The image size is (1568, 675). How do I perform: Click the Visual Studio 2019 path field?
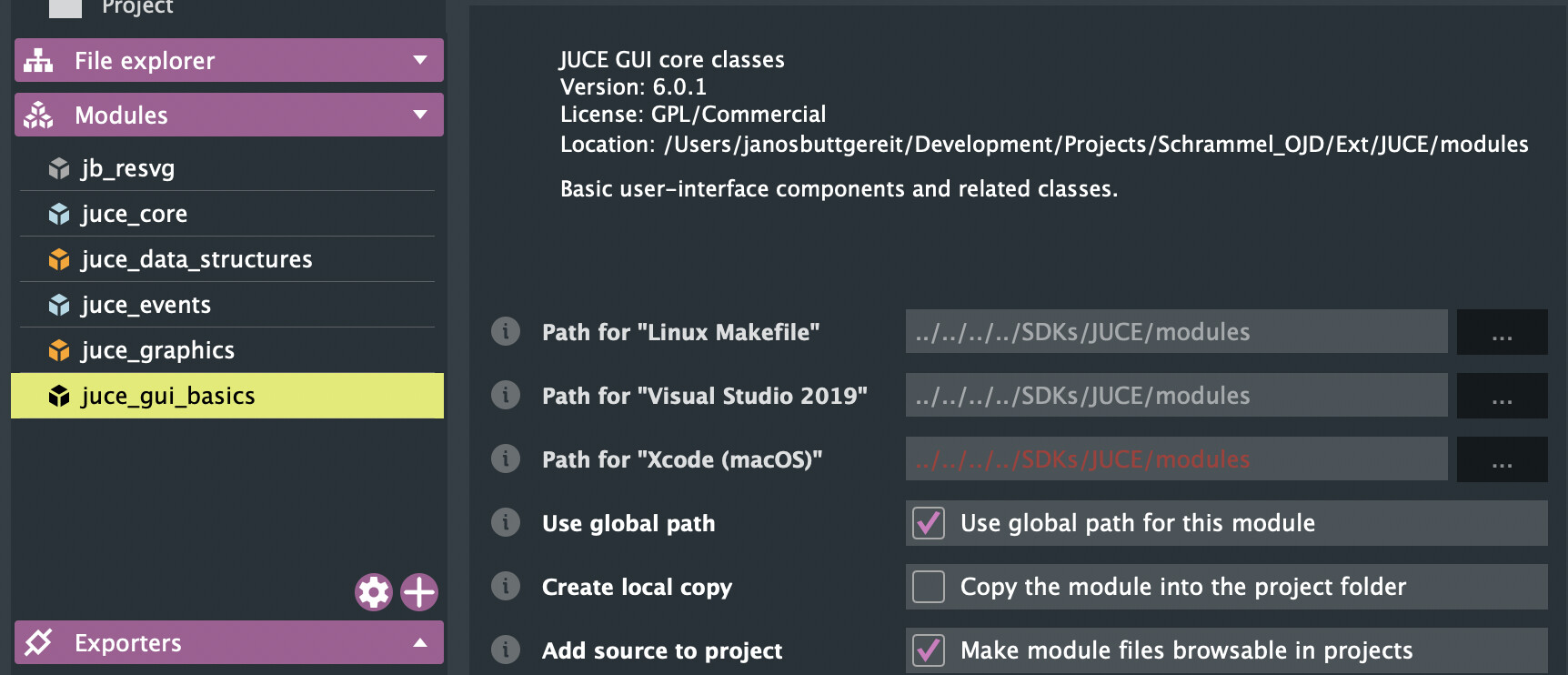[1176, 396]
